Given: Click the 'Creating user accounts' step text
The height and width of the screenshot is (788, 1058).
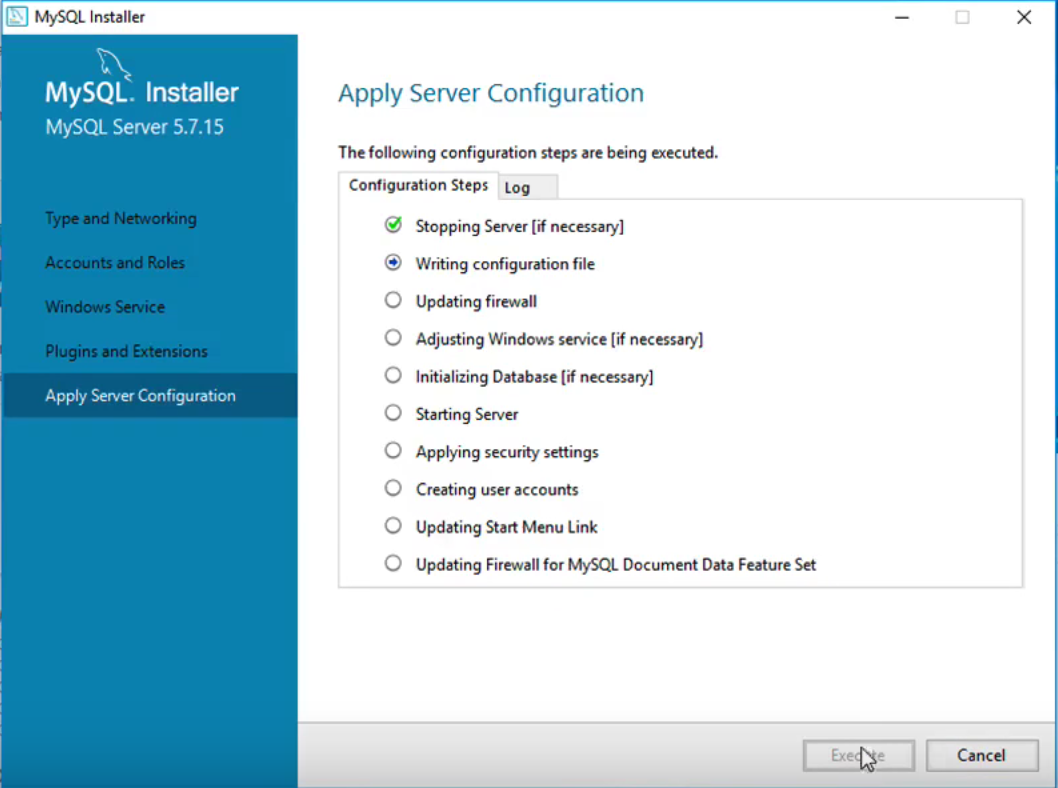Looking at the screenshot, I should pyautogui.click(x=497, y=490).
